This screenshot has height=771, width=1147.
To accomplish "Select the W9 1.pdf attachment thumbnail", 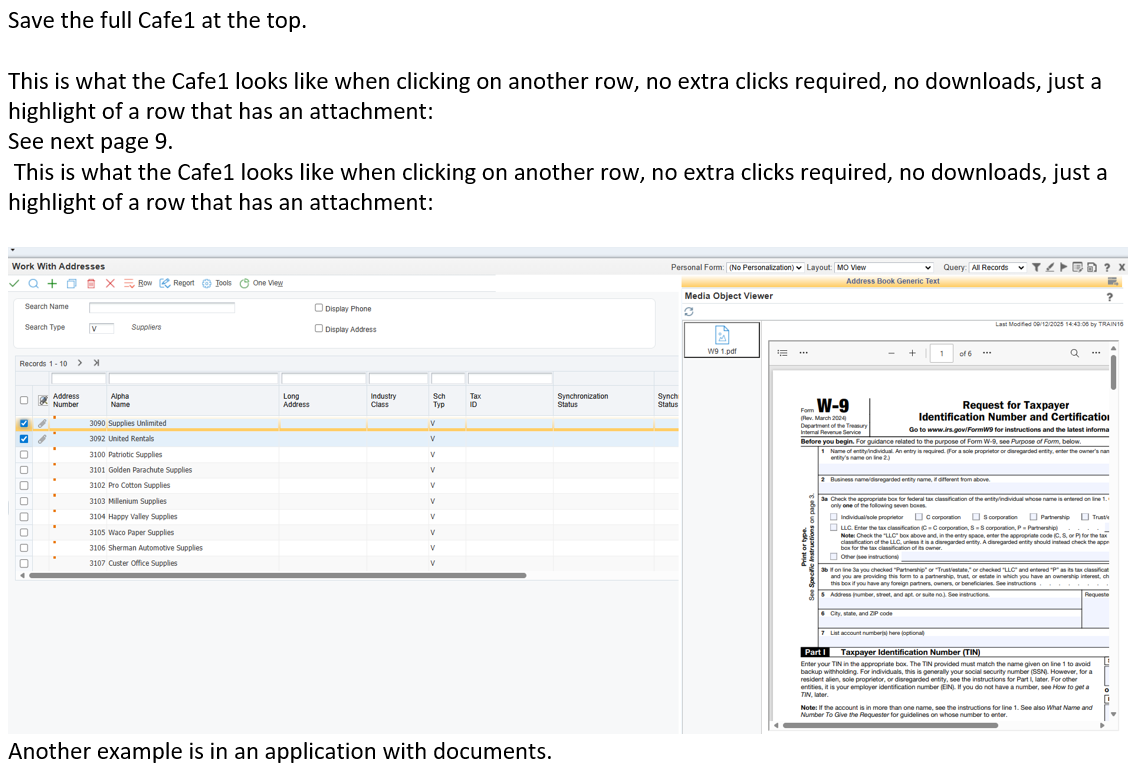I will (723, 338).
